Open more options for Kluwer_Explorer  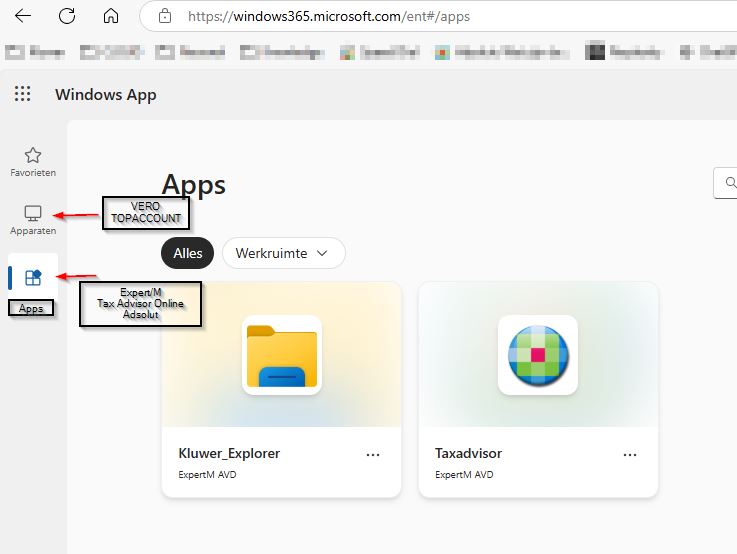[x=373, y=454]
